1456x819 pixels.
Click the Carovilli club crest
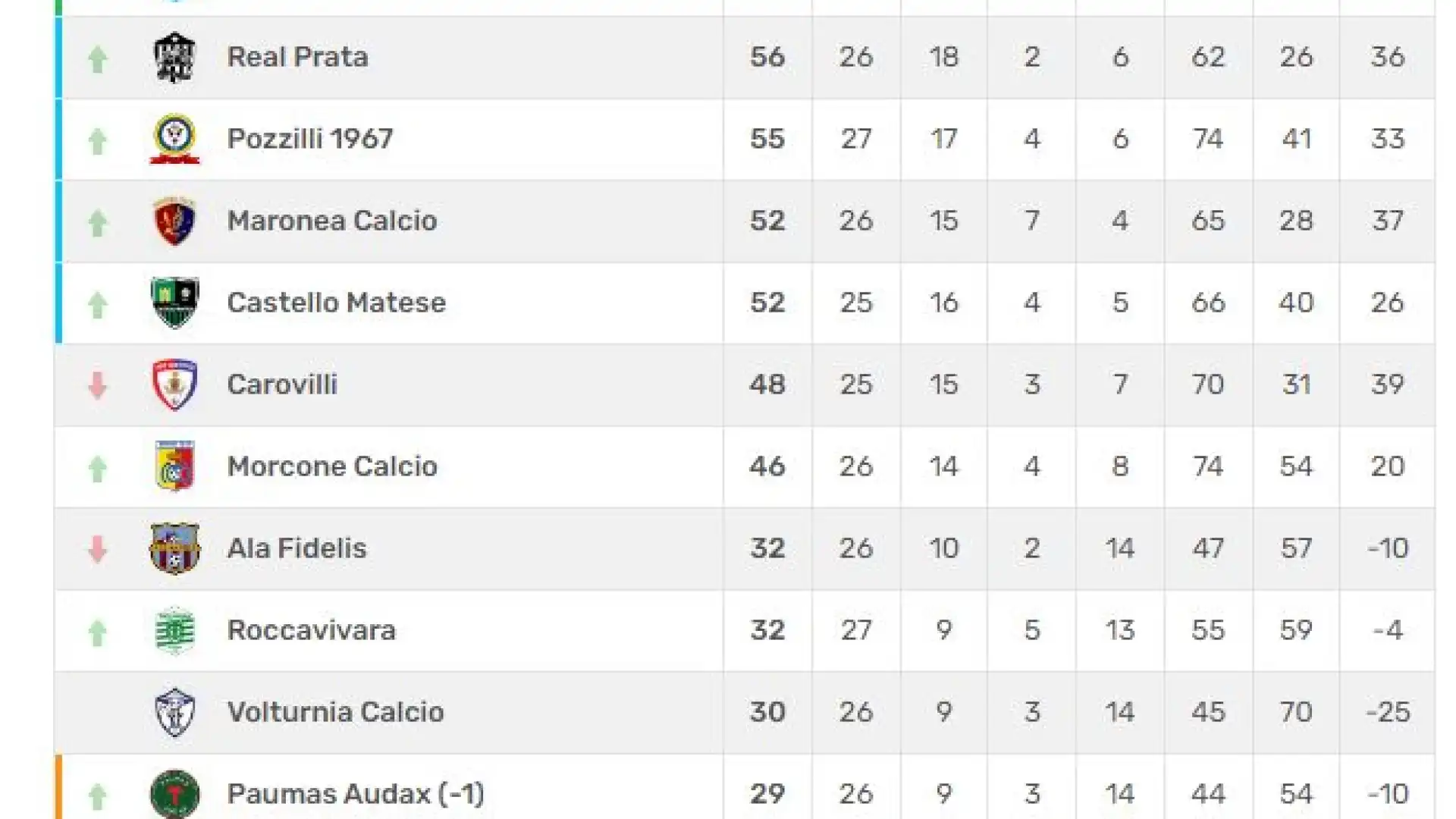(x=174, y=385)
